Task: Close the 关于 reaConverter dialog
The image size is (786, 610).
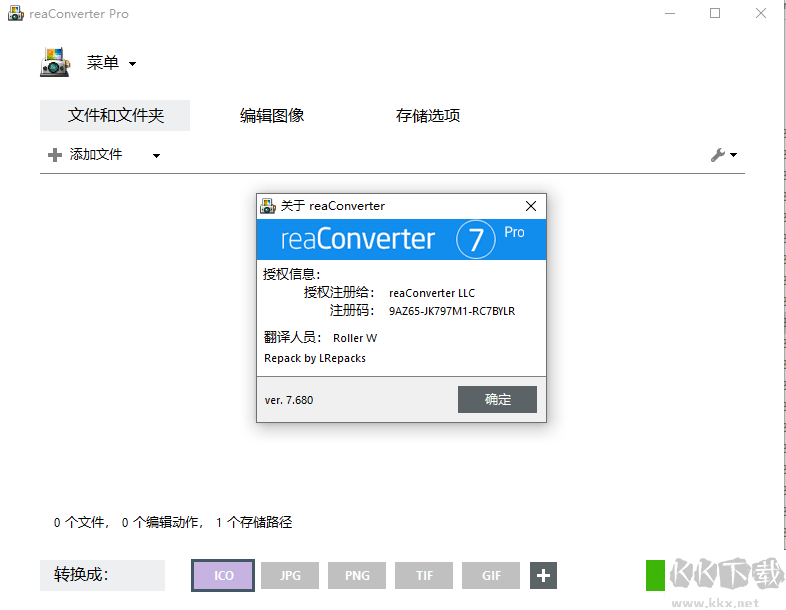Action: coord(531,206)
